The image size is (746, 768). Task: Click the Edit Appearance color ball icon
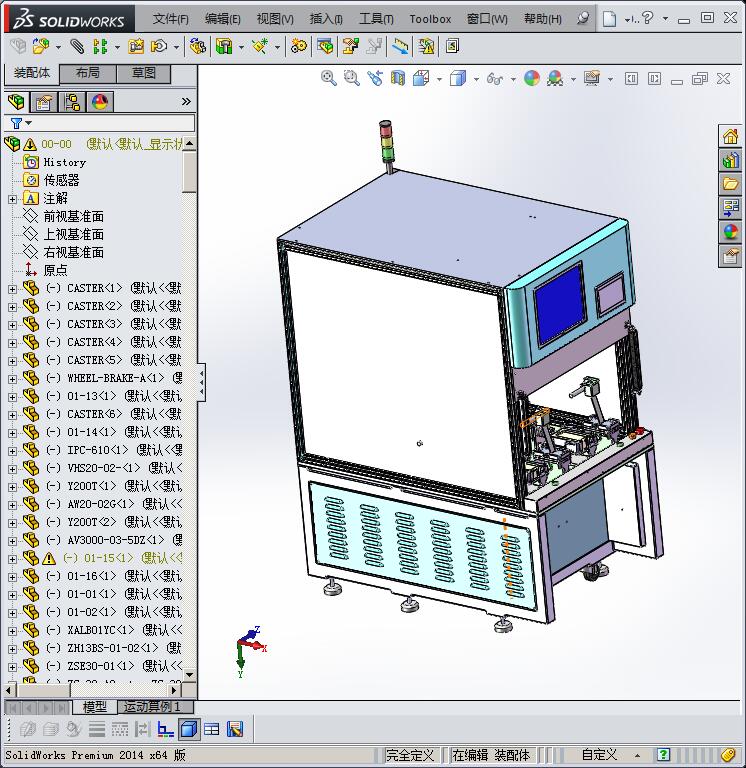pos(532,78)
